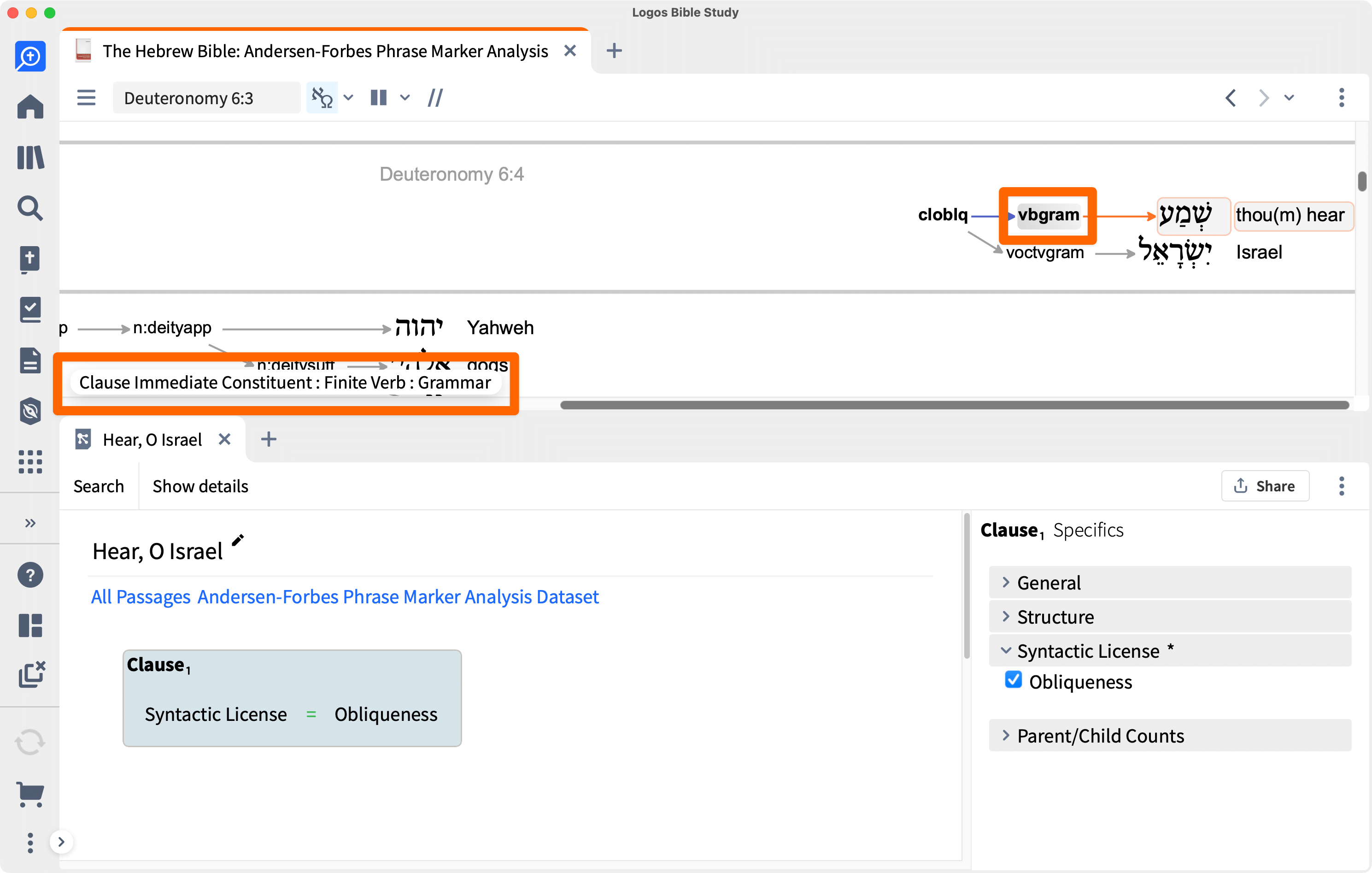Click the horizontal scrollbar of the syntax graph
Image resolution: width=1372 pixels, height=873 pixels.
click(x=954, y=405)
